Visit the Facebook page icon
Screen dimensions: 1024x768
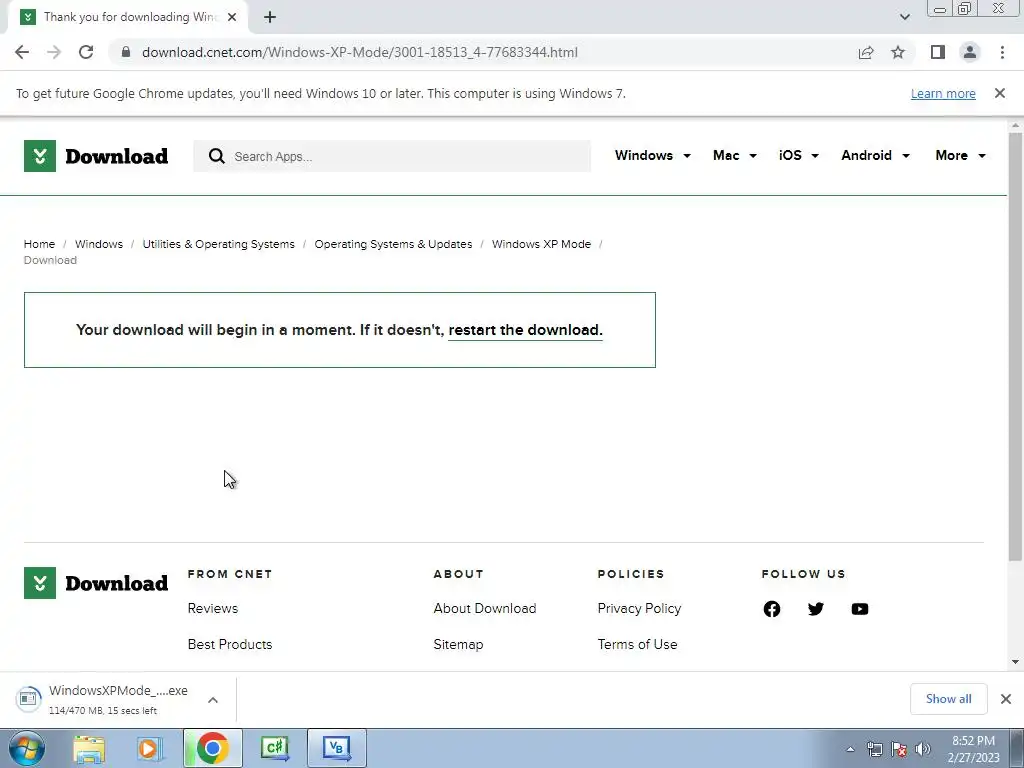[x=772, y=609]
